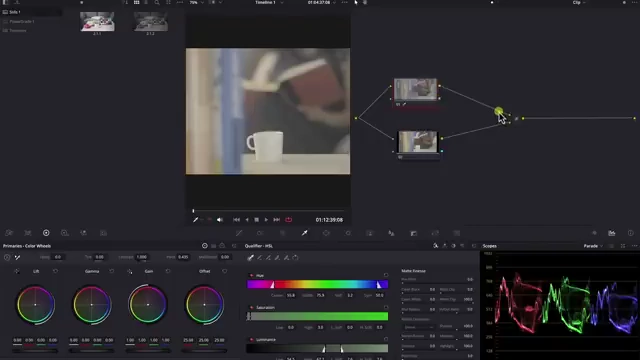Open the Power Window palette icon

coord(326,233)
